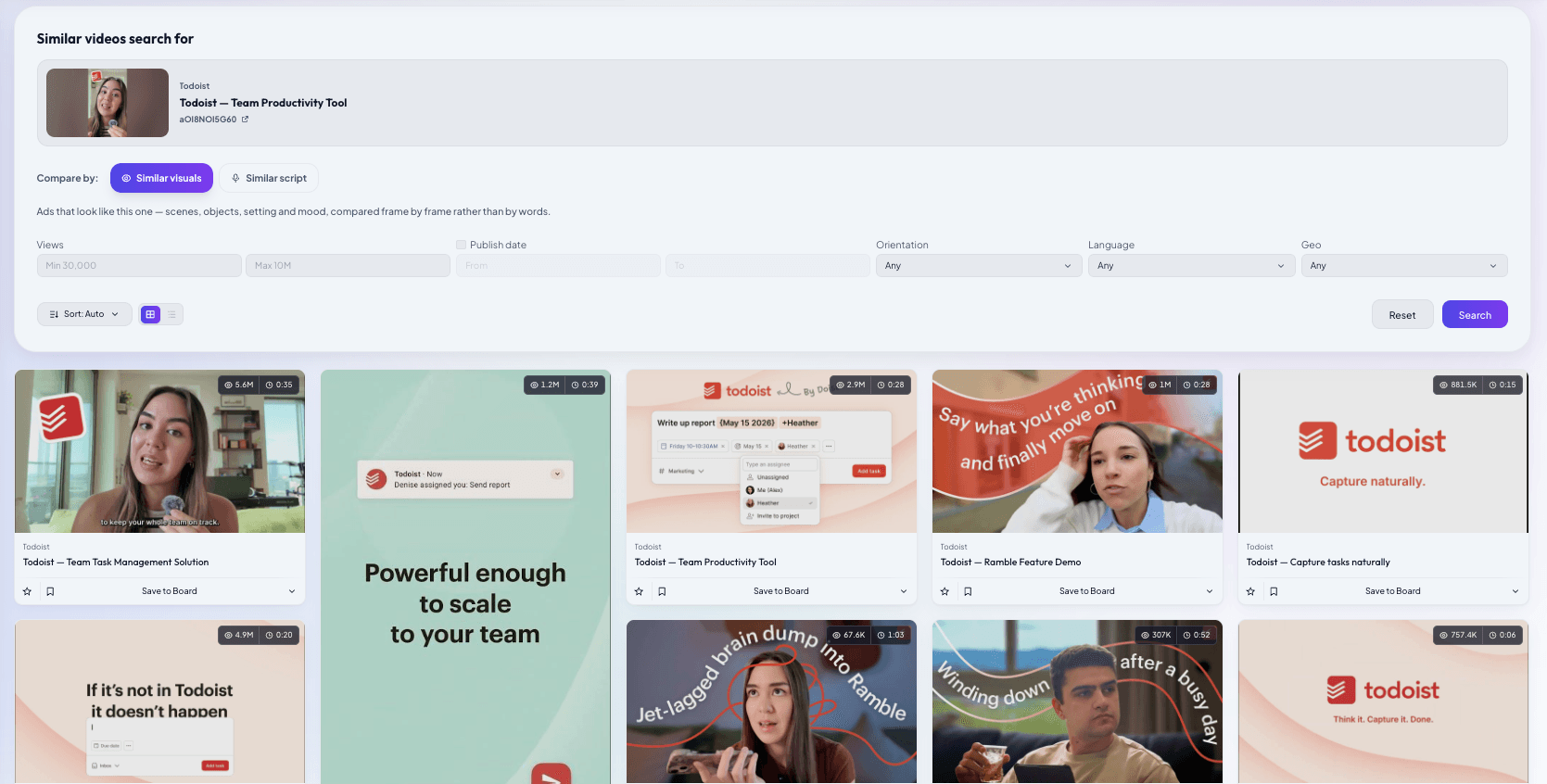Open the Think it. Capture it. Done. video
Viewport: 1547px width, 784px height.
tap(1383, 702)
